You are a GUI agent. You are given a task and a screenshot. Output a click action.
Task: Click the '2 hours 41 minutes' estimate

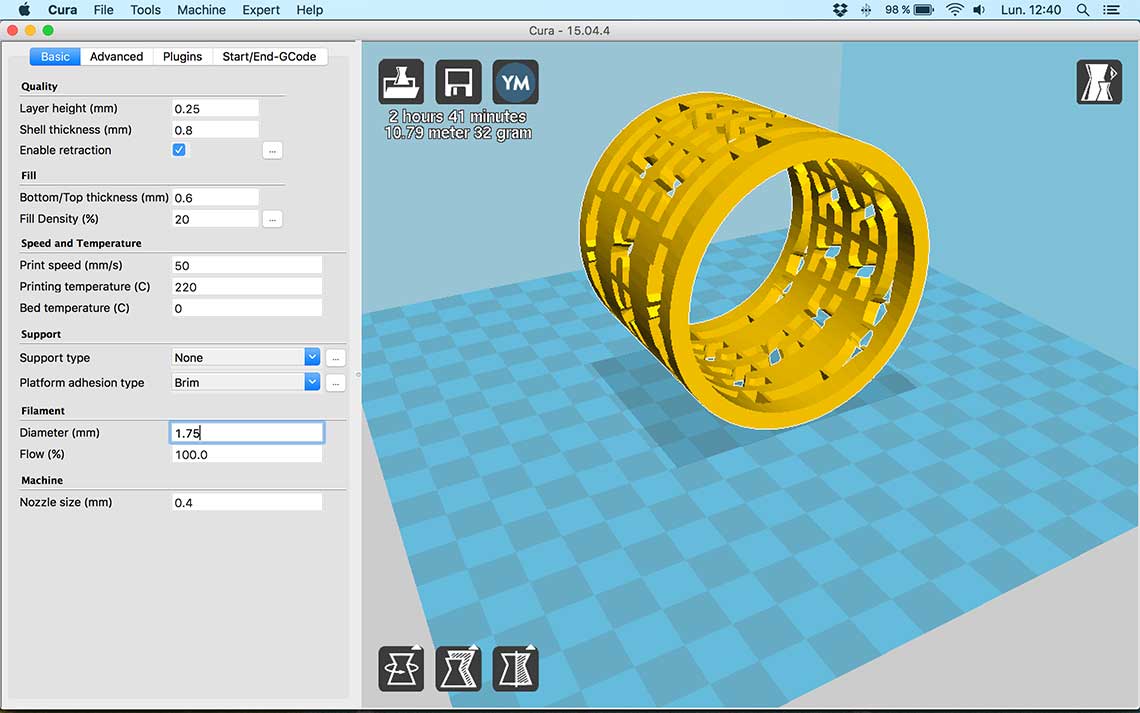point(457,116)
